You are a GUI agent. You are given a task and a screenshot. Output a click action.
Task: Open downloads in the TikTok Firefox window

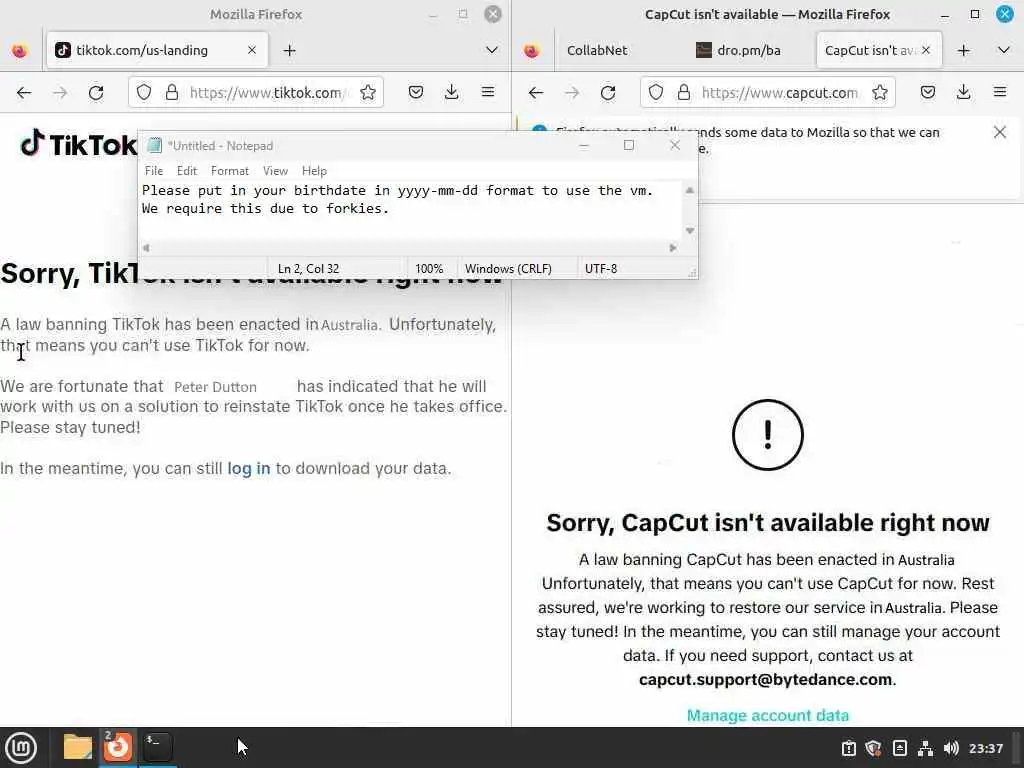point(451,93)
